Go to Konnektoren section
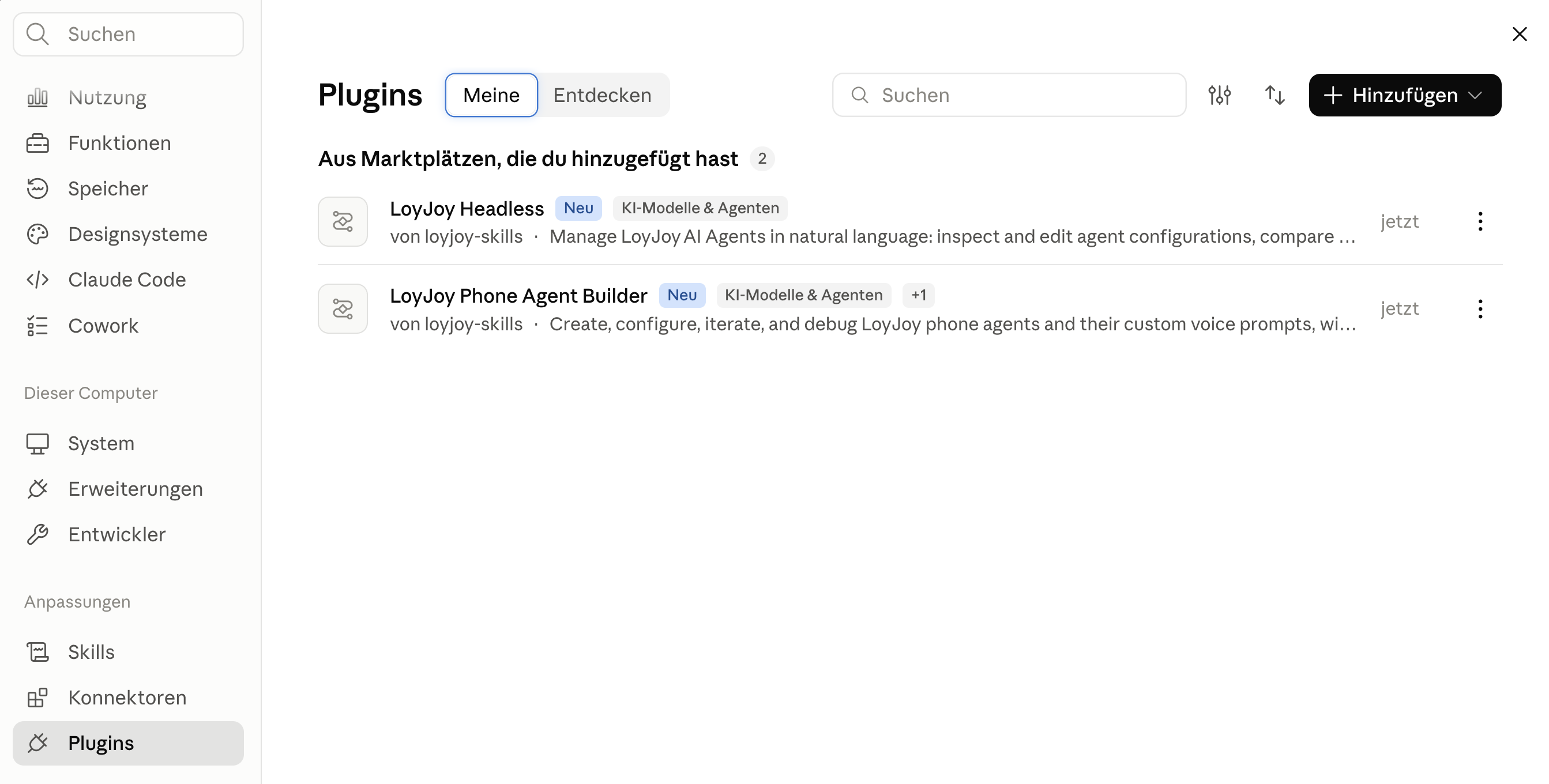 (x=128, y=698)
